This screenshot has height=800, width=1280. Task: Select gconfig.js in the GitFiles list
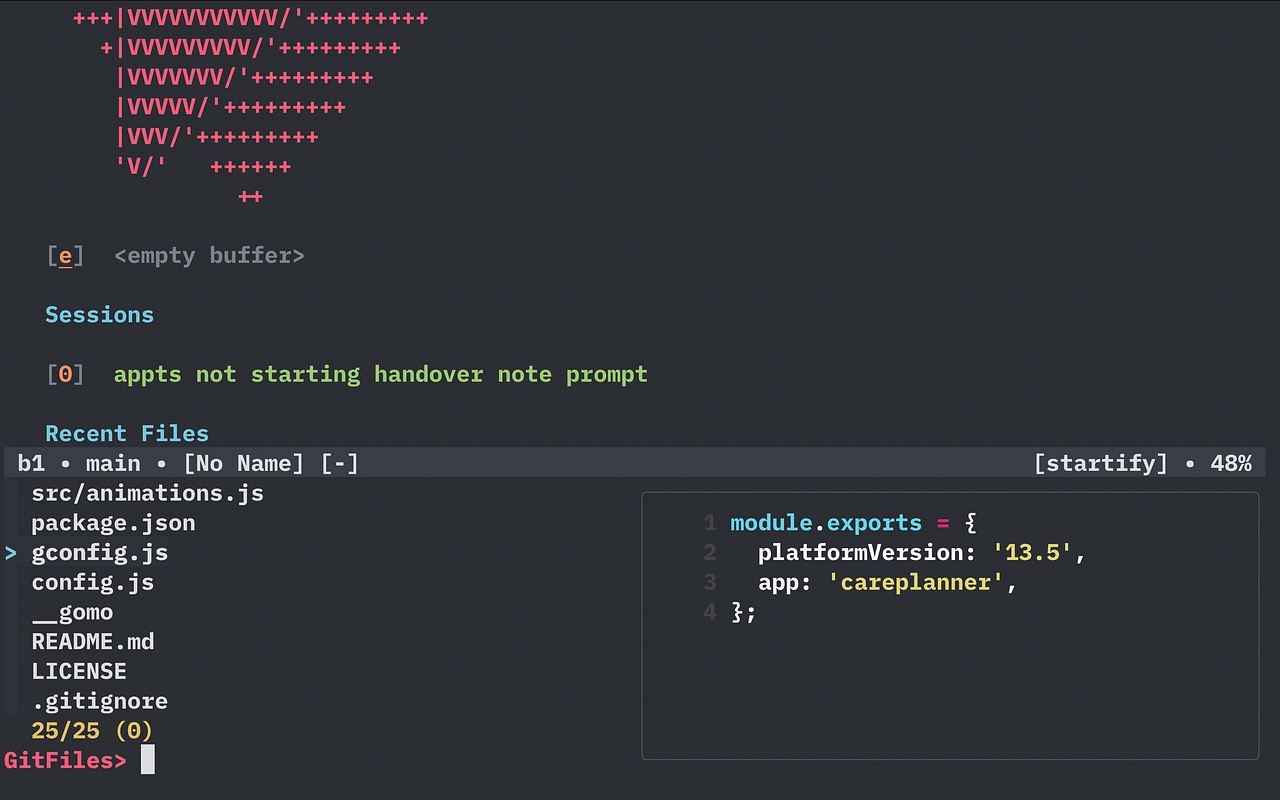[x=99, y=552]
